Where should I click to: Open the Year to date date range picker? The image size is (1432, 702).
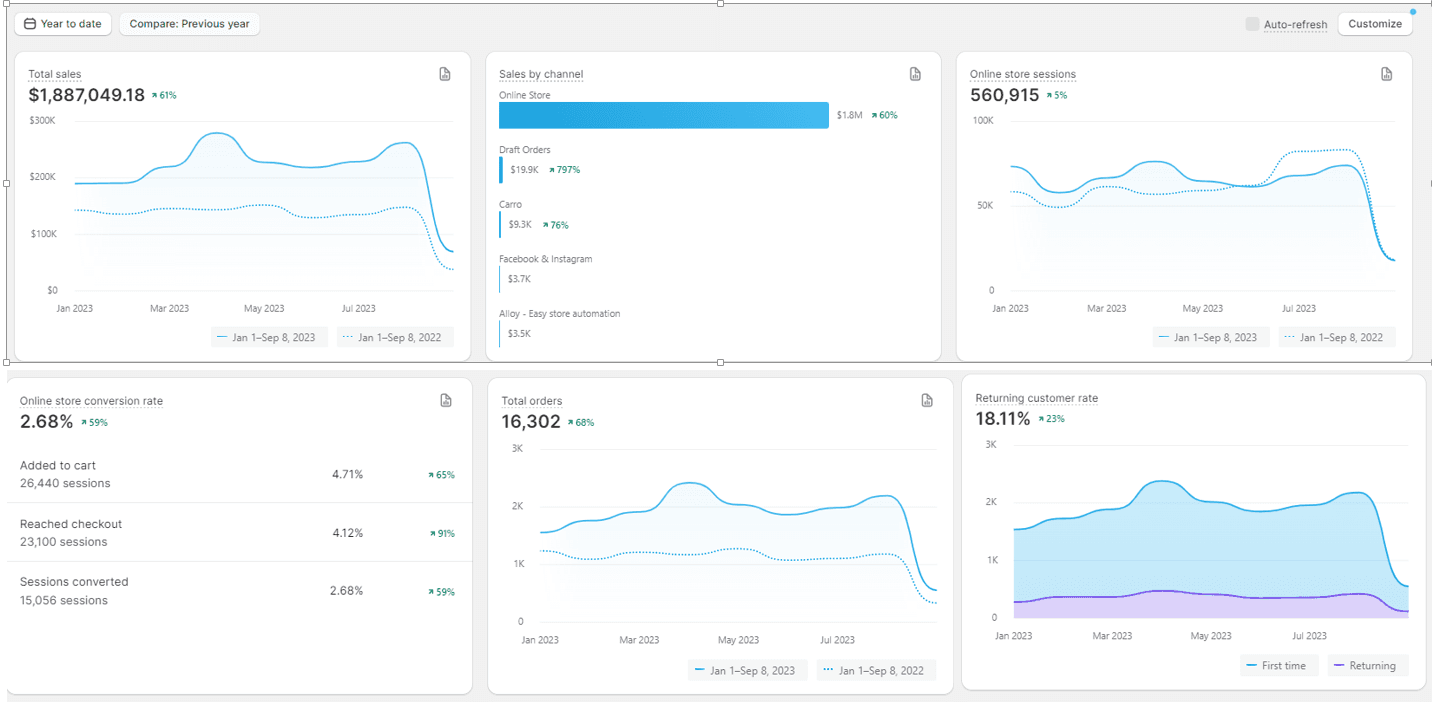(63, 23)
